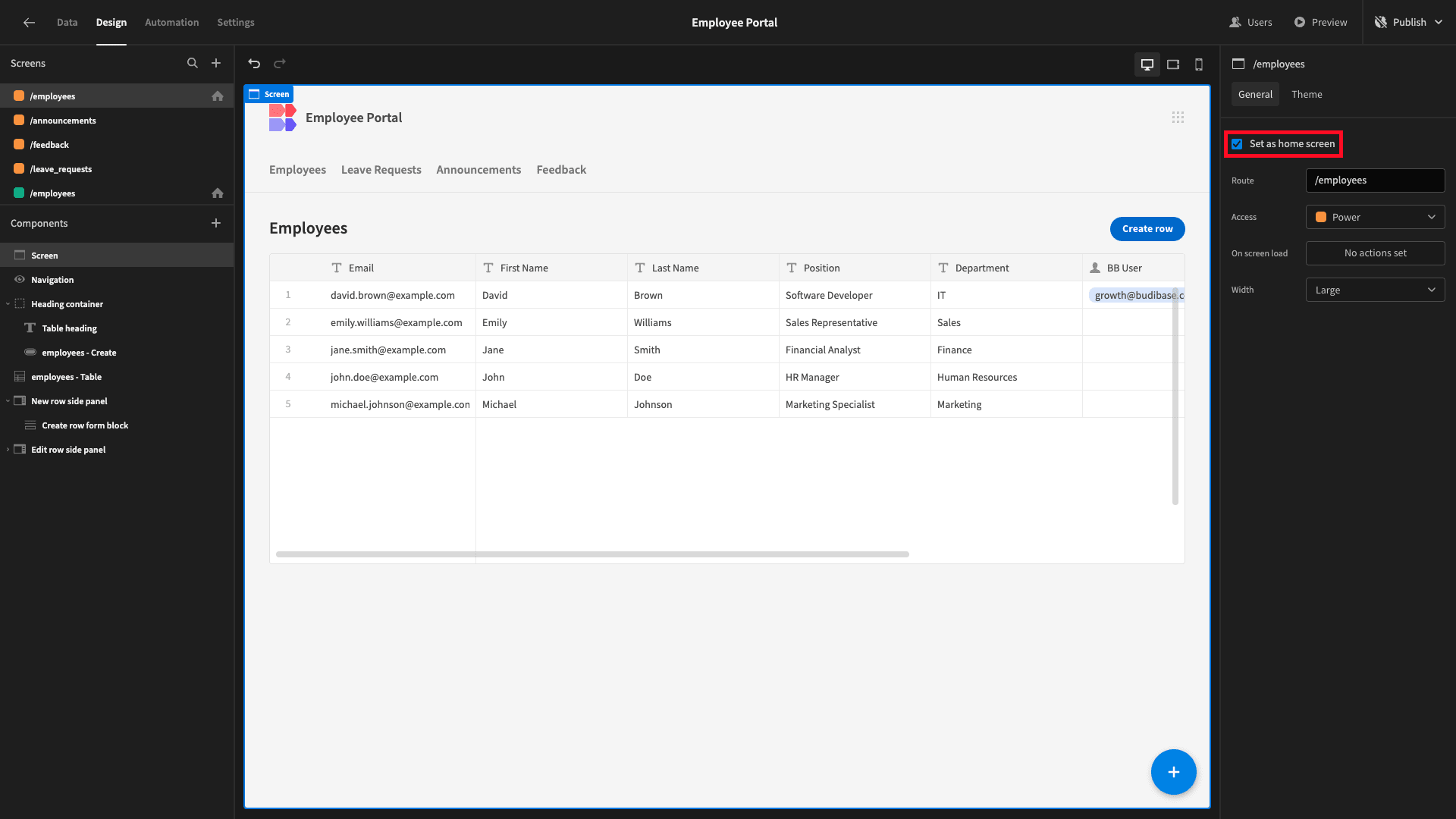
Task: Switch to the Automation tab
Action: pos(171,22)
